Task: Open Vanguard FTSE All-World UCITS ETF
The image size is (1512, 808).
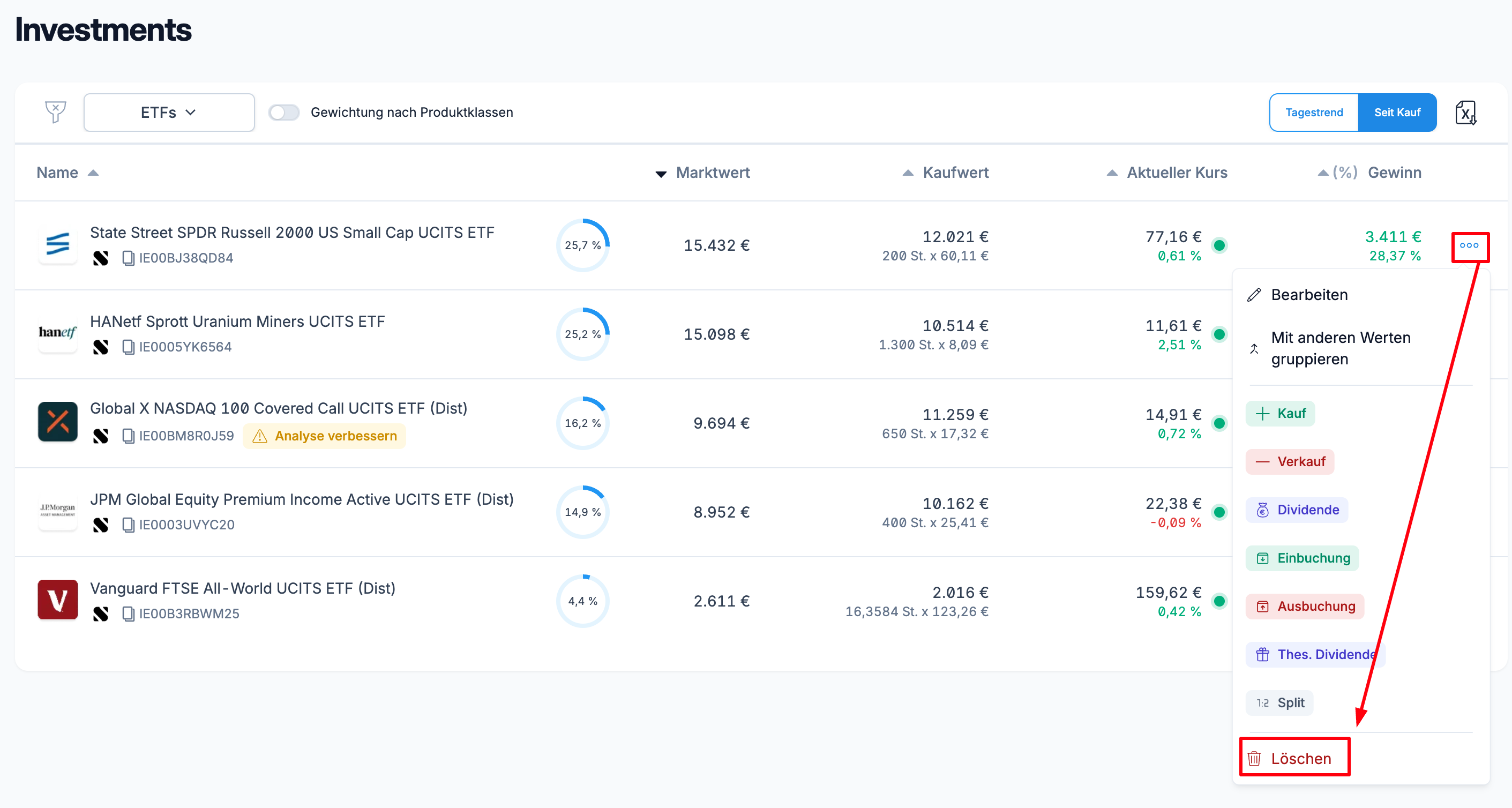Action: pyautogui.click(x=242, y=588)
